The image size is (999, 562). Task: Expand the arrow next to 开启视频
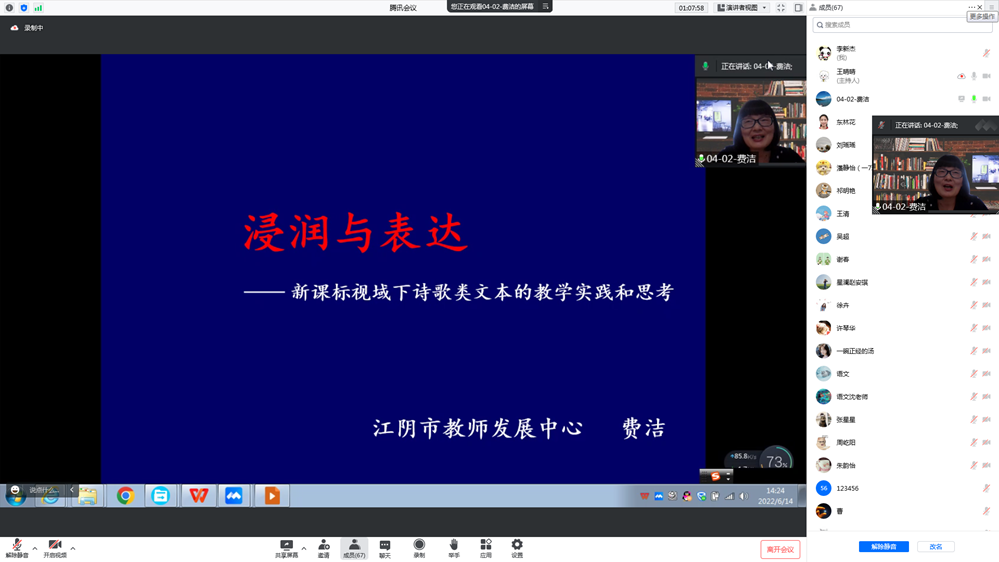tap(73, 548)
